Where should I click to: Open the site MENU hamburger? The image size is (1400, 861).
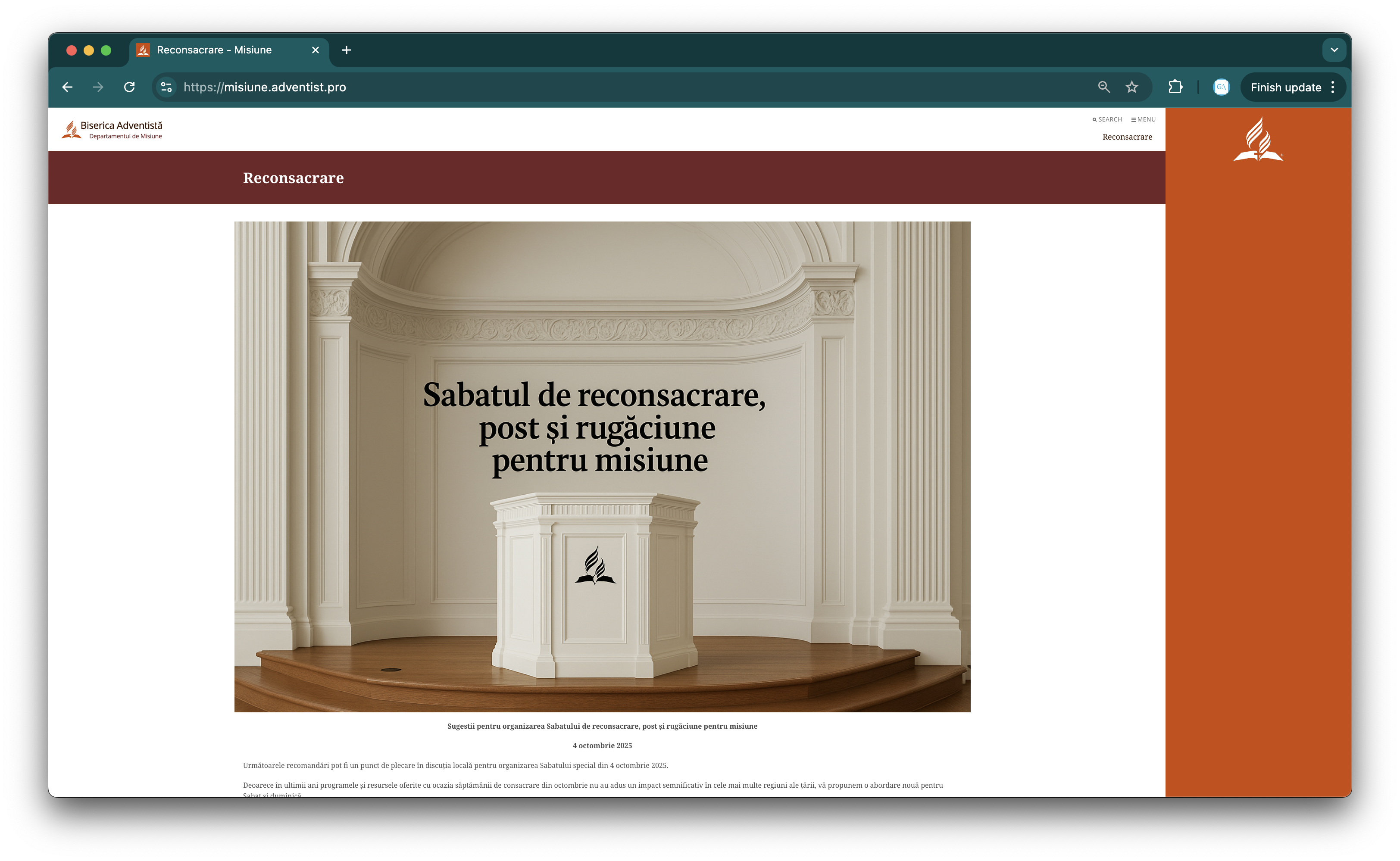pos(1143,120)
